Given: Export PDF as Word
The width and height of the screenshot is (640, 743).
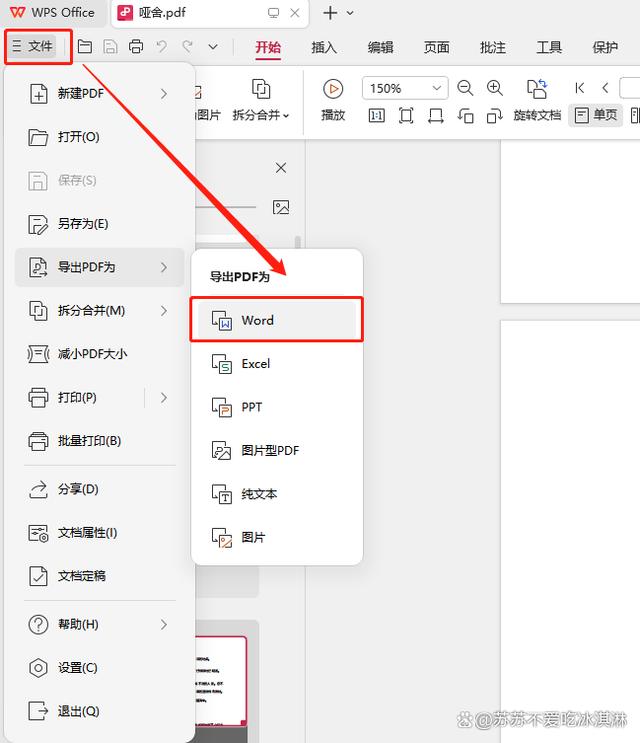Looking at the screenshot, I should click(x=277, y=320).
